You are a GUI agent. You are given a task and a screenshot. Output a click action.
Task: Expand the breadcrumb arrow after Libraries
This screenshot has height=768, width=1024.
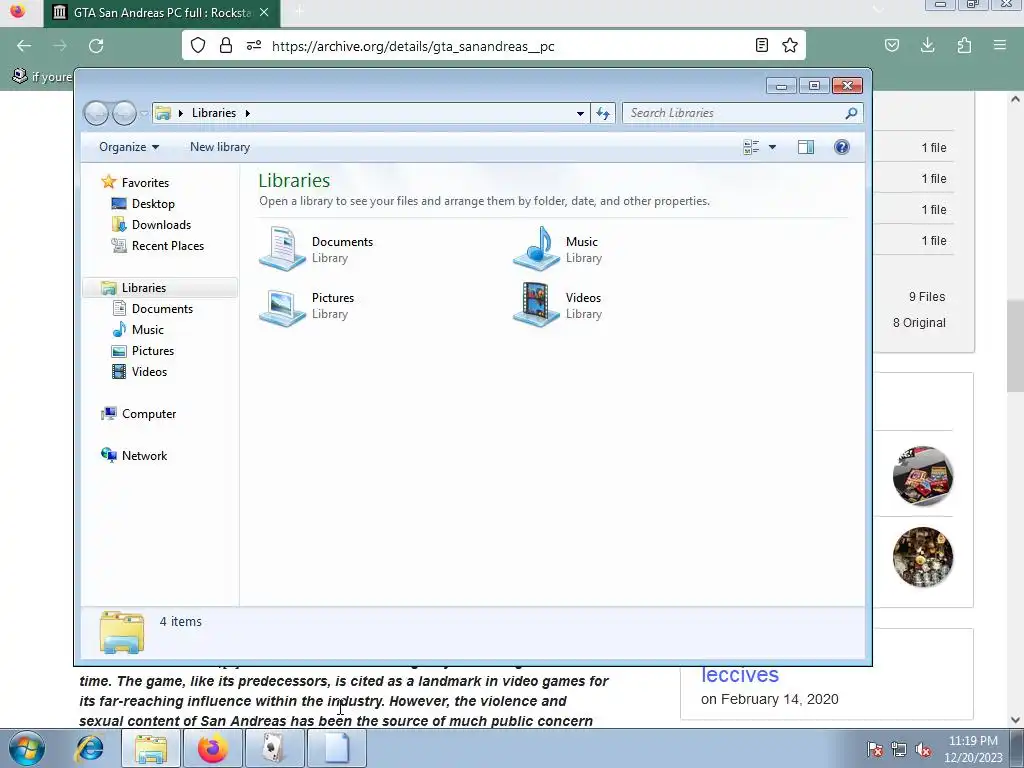click(x=248, y=113)
